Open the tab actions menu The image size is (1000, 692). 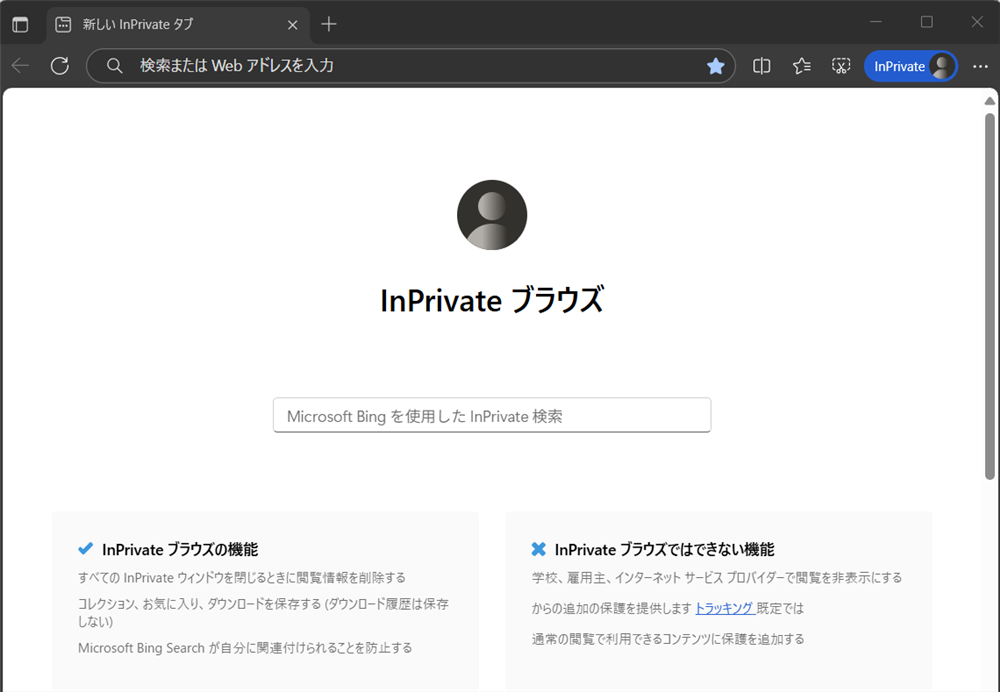pos(20,24)
